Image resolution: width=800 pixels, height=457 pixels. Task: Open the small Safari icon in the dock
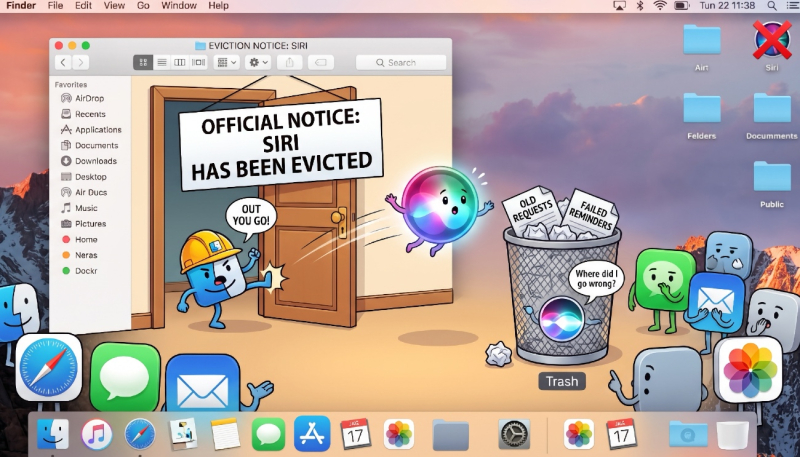point(140,434)
